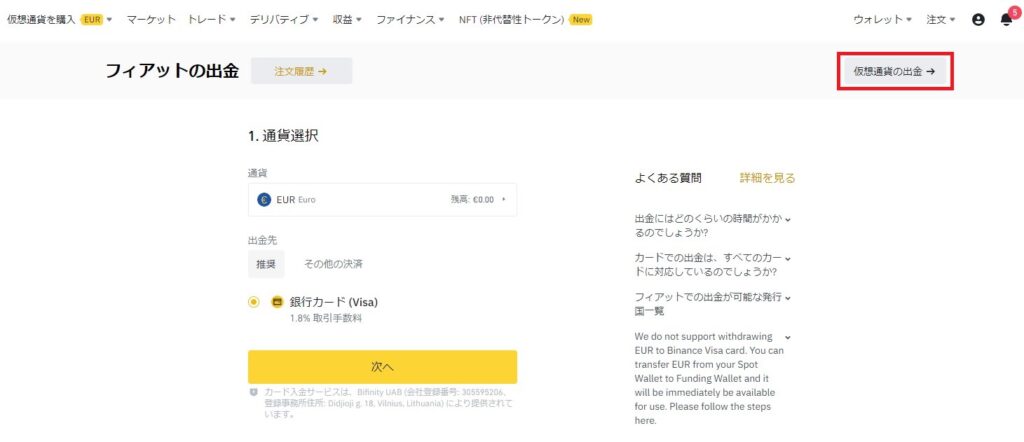1024x442 pixels.
Task: Click the yellow bank card icon
Action: coord(277,302)
